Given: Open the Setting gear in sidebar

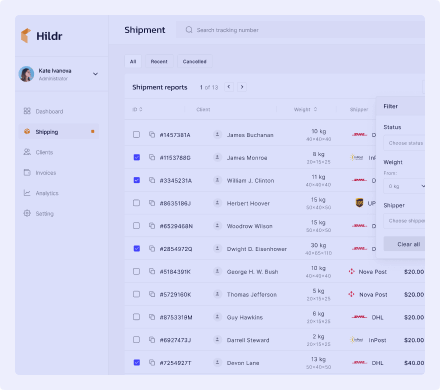Looking at the screenshot, I should pyautogui.click(x=27, y=213).
